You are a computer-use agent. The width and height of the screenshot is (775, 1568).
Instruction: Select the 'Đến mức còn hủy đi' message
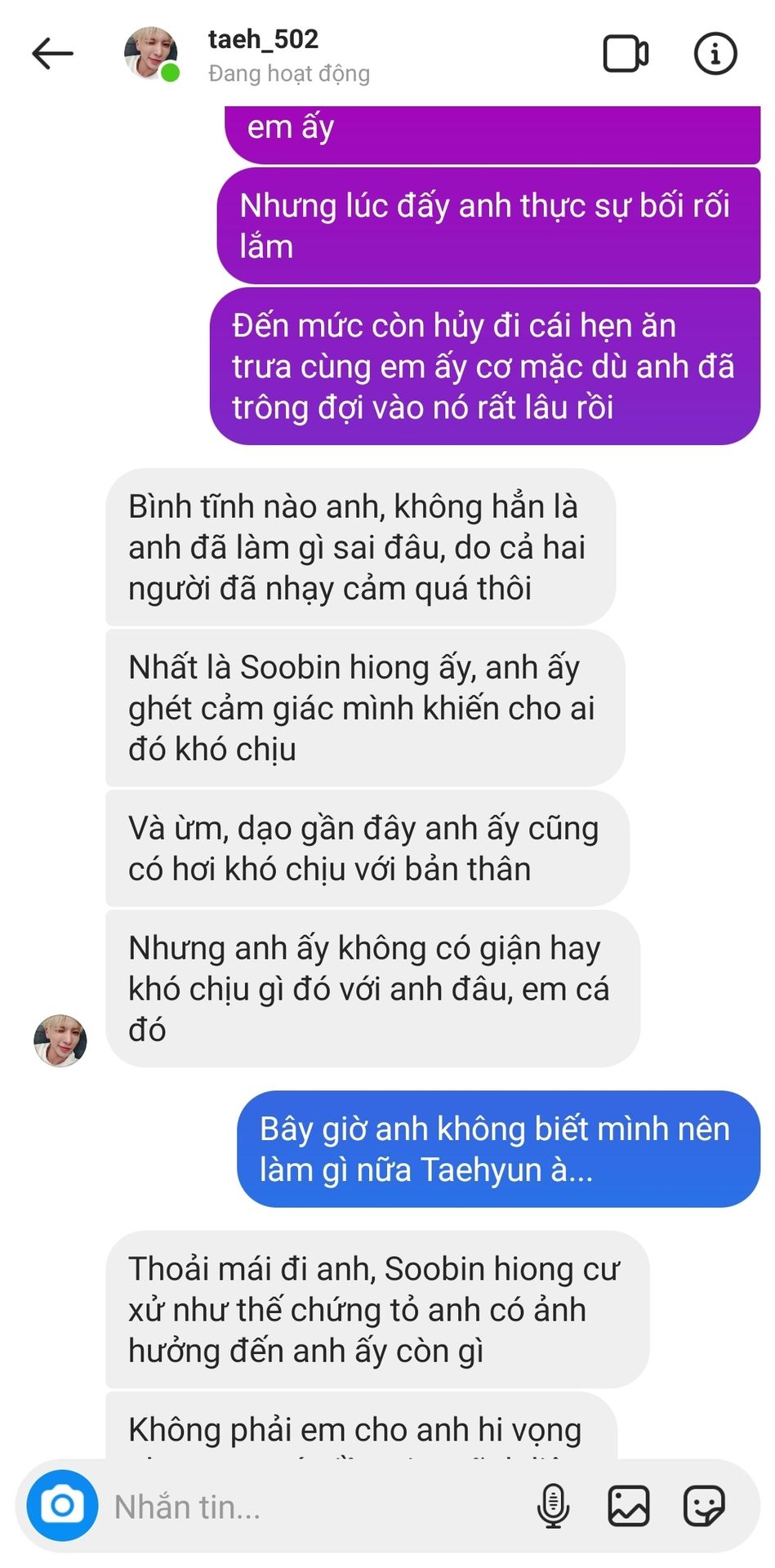485,366
